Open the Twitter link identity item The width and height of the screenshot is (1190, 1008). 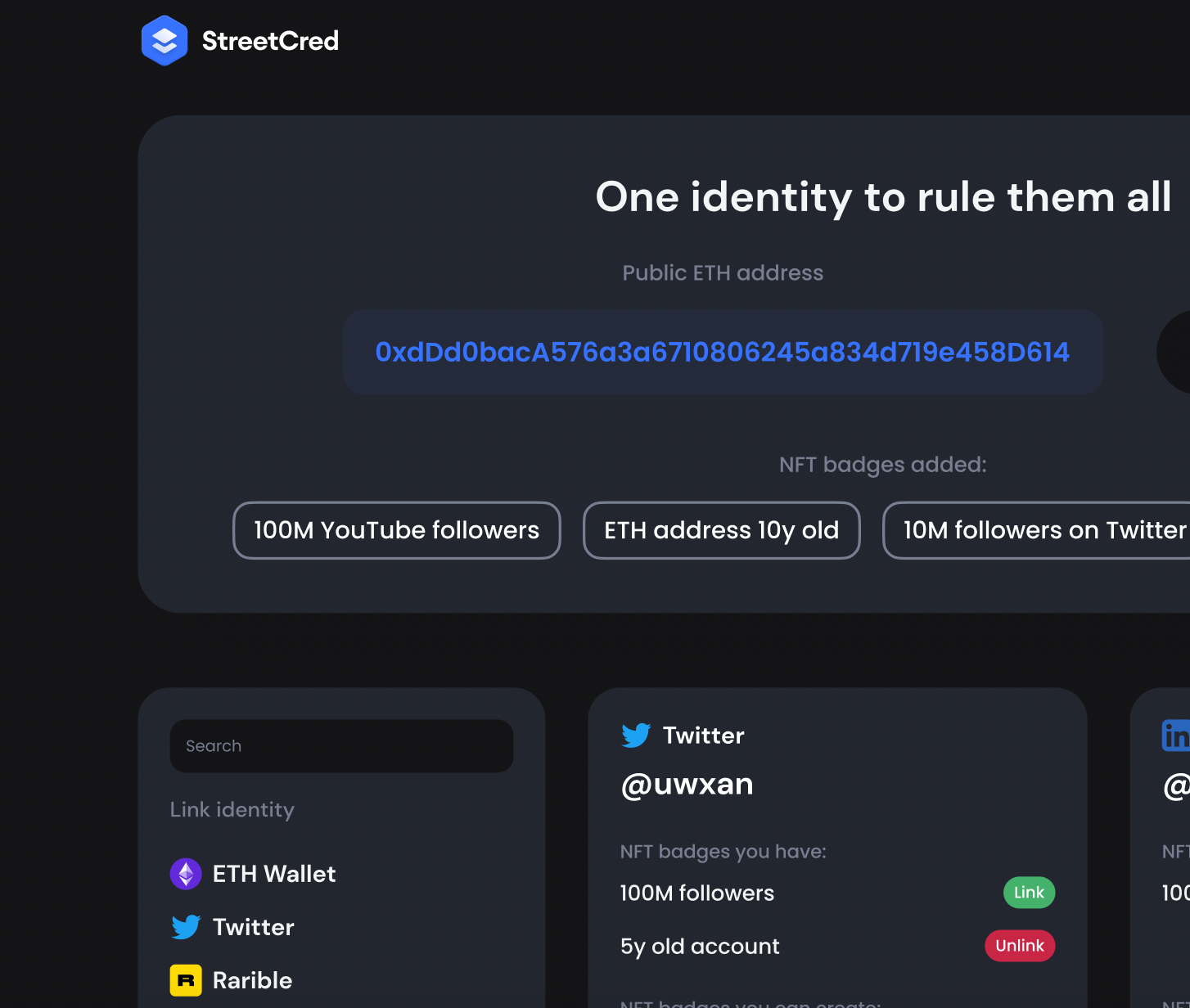point(232,927)
